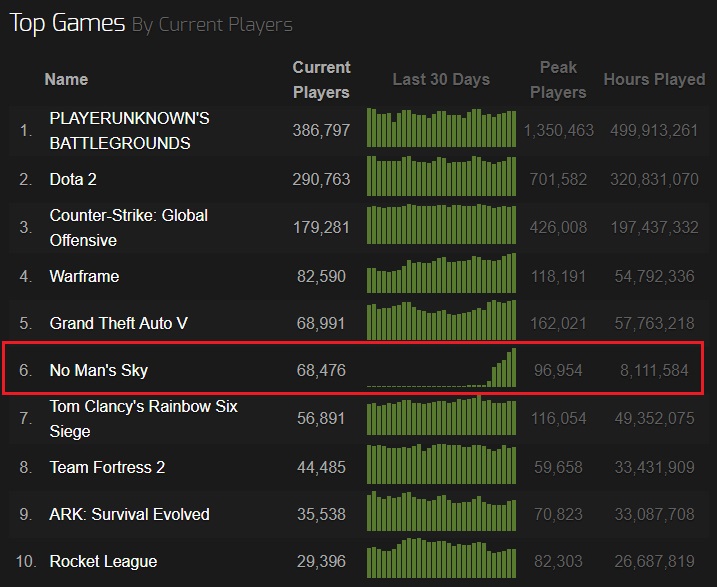Select peak players value 162,021
Screen dimensions: 717x587
coord(558,323)
